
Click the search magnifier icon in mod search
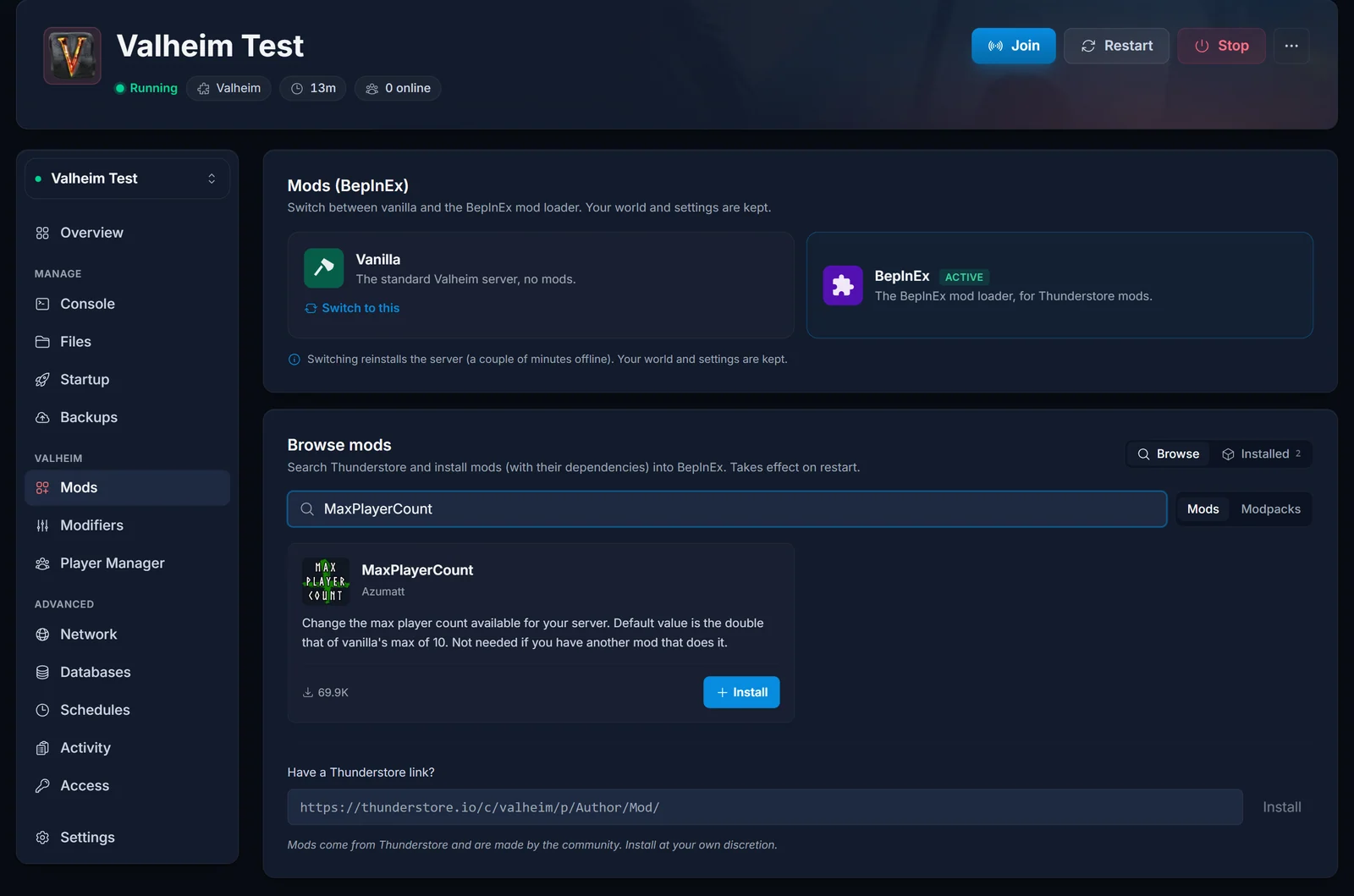(307, 509)
